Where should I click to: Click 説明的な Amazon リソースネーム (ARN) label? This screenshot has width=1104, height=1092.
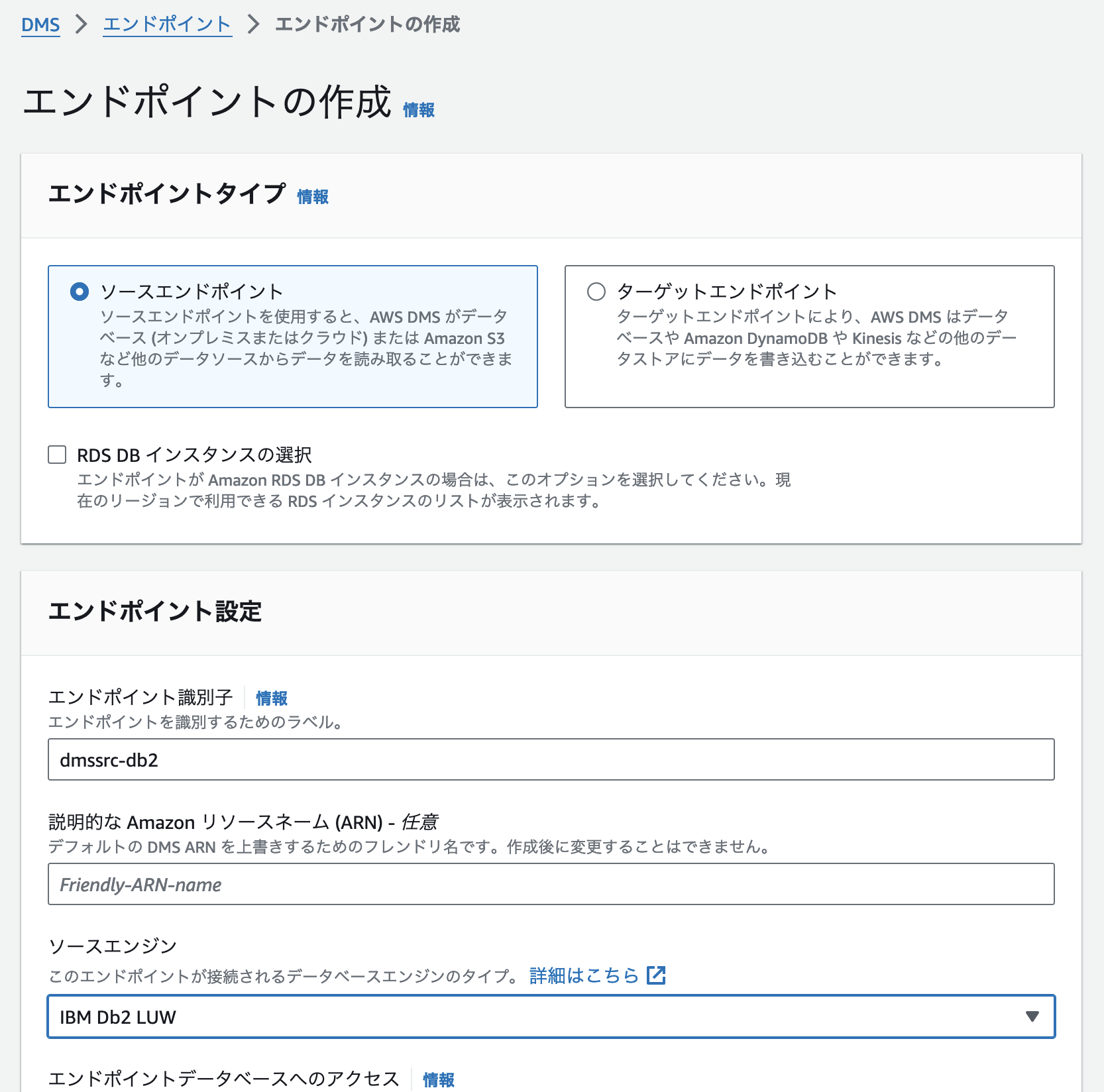(x=243, y=822)
